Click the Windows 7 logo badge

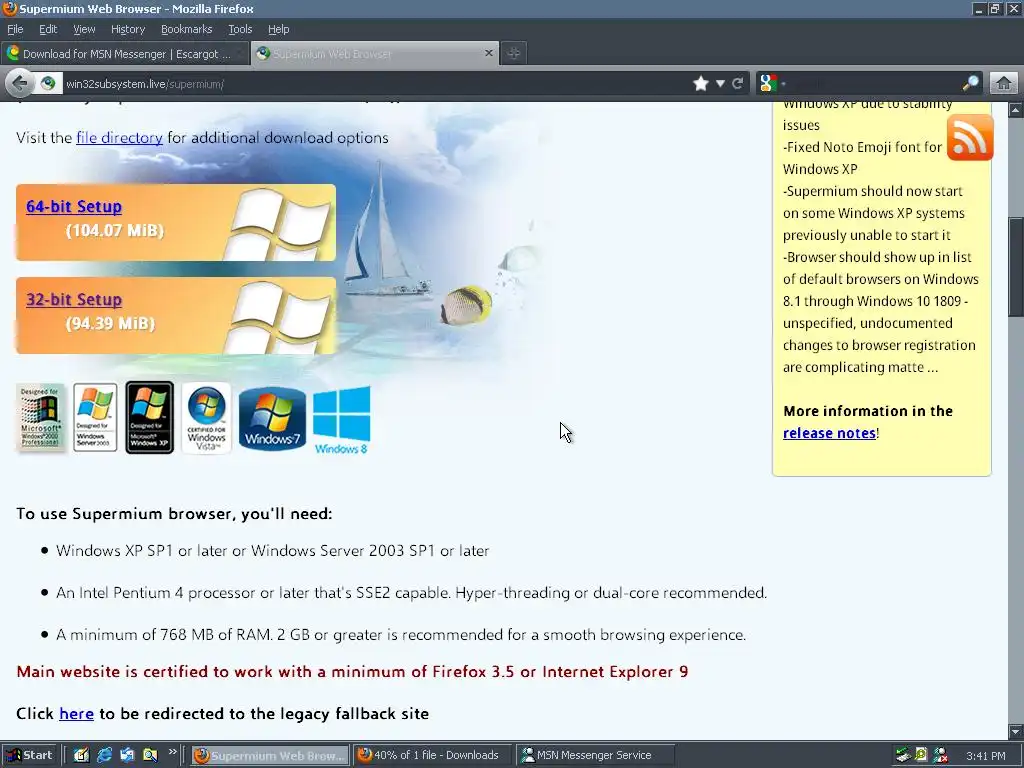pyautogui.click(x=272, y=418)
